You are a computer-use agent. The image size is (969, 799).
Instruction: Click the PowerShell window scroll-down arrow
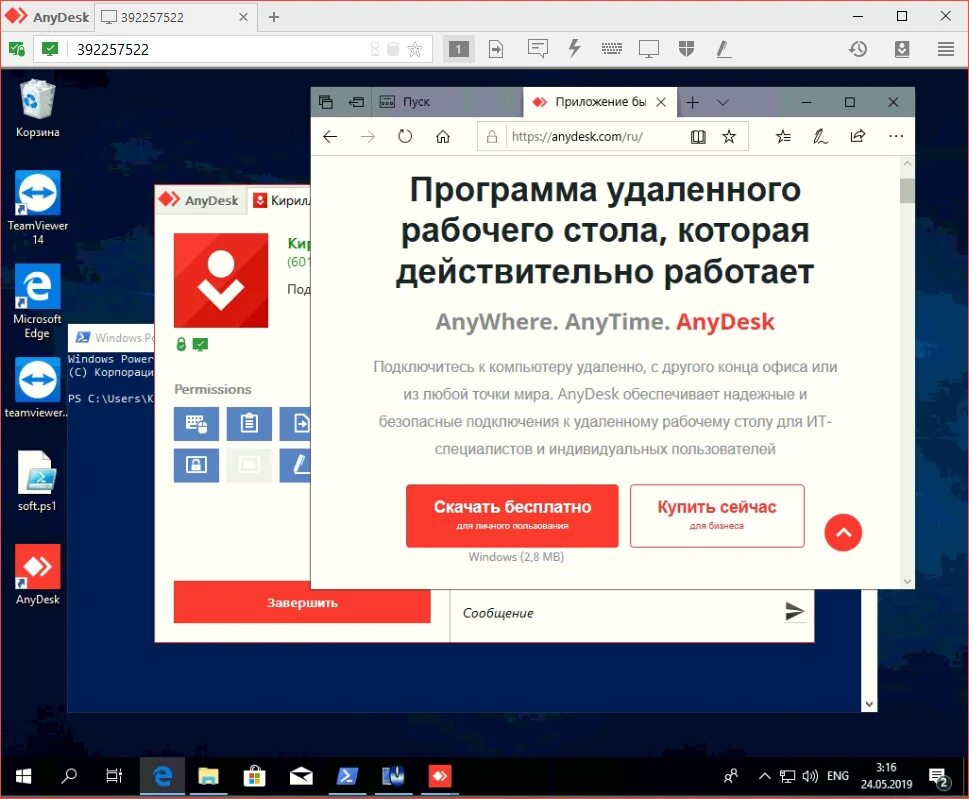point(869,704)
